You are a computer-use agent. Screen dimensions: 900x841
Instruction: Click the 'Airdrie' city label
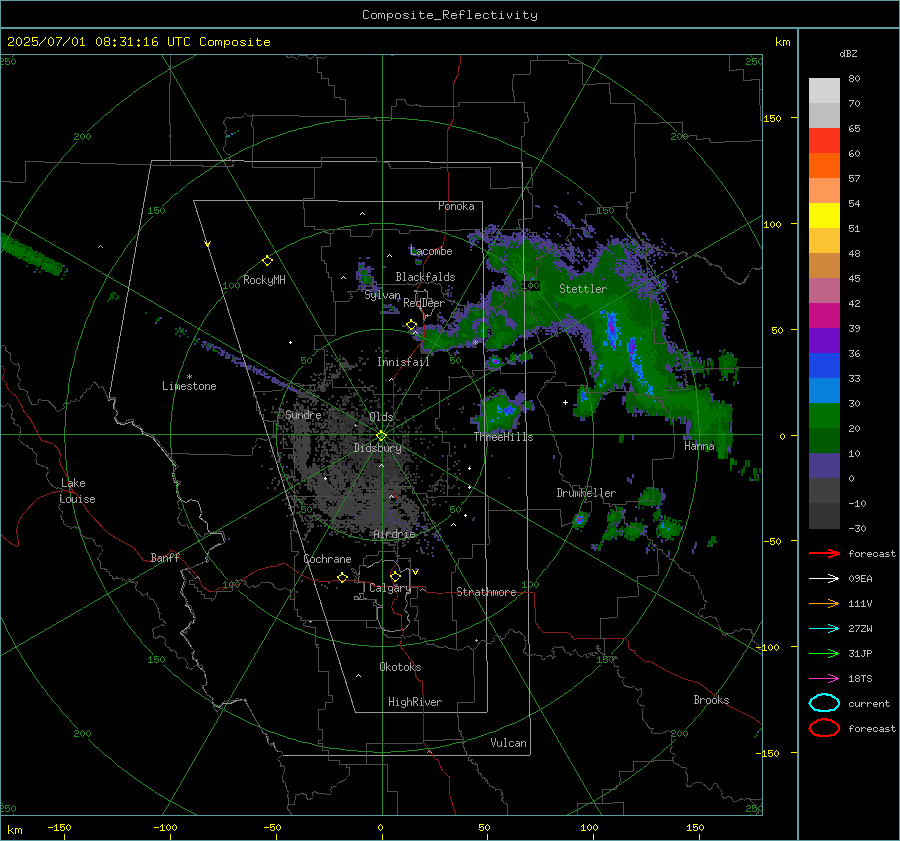(394, 534)
